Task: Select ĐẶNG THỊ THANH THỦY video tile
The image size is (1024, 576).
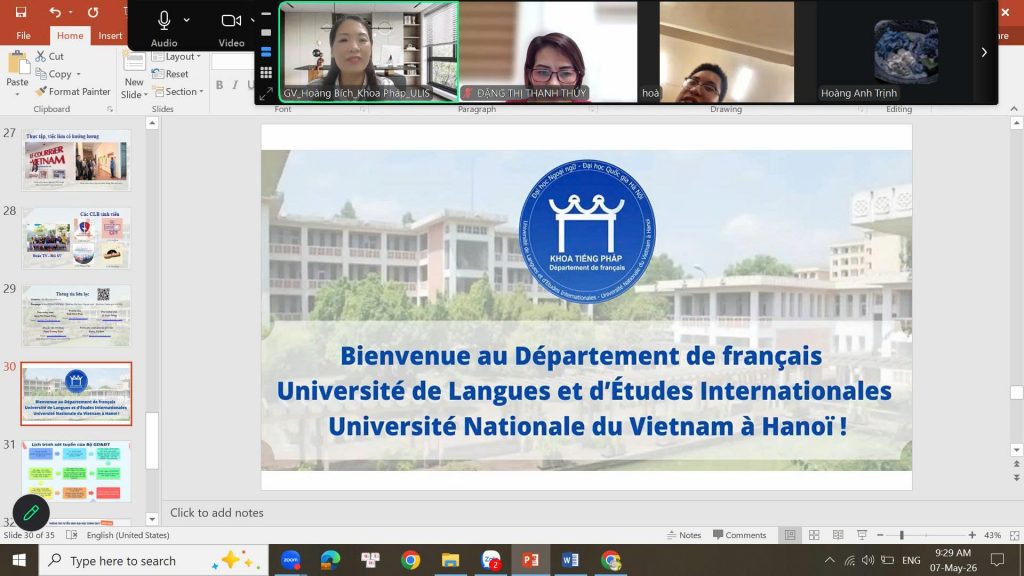Action: [548, 52]
